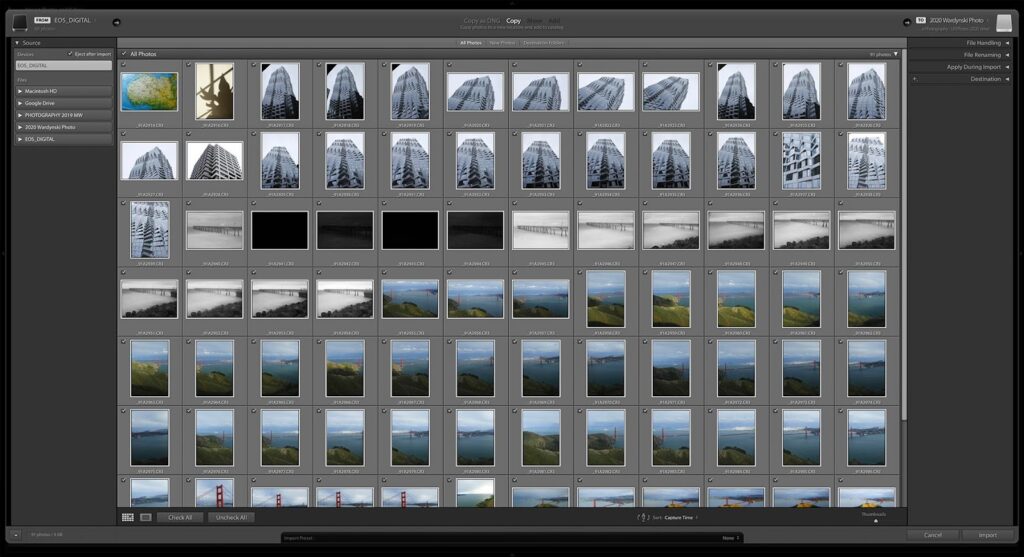Toggle the sort direction icon
The height and width of the screenshot is (557, 1024).
(x=643, y=517)
